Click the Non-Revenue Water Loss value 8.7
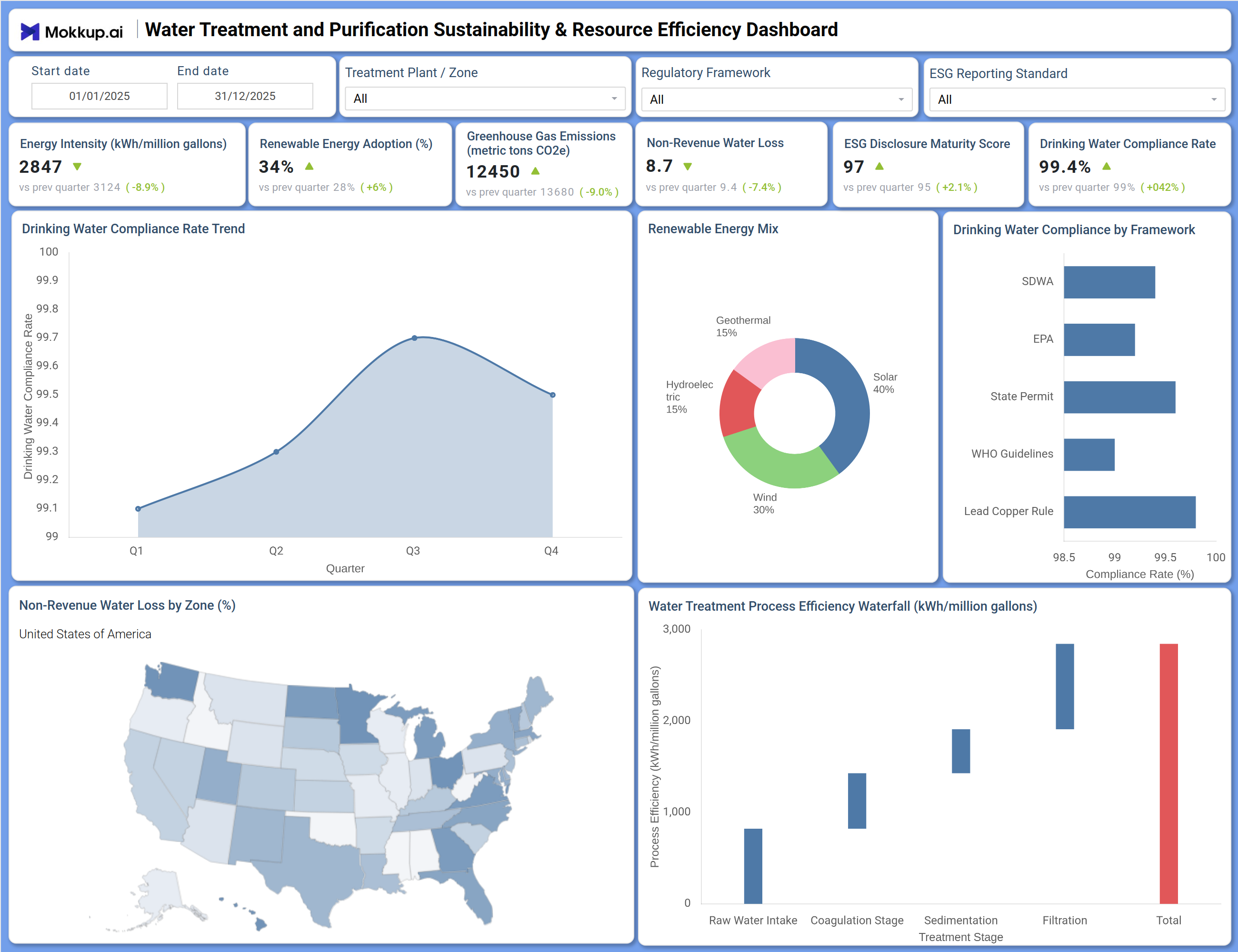 pos(659,166)
